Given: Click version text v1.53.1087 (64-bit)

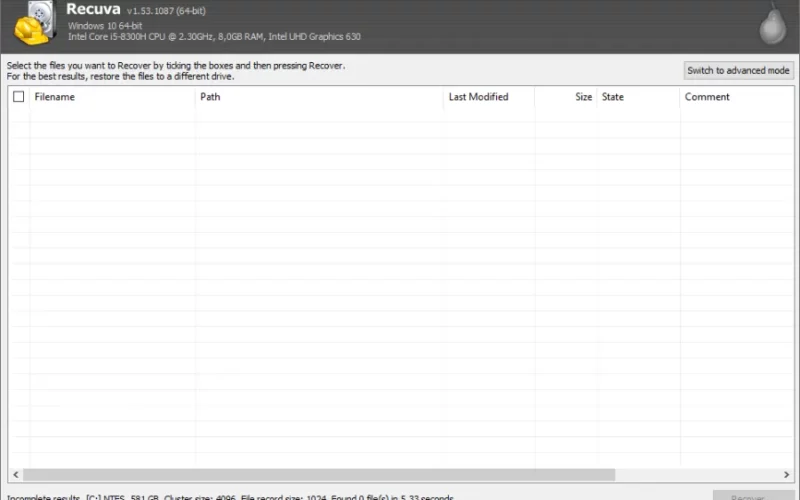Looking at the screenshot, I should pyautogui.click(x=166, y=11).
